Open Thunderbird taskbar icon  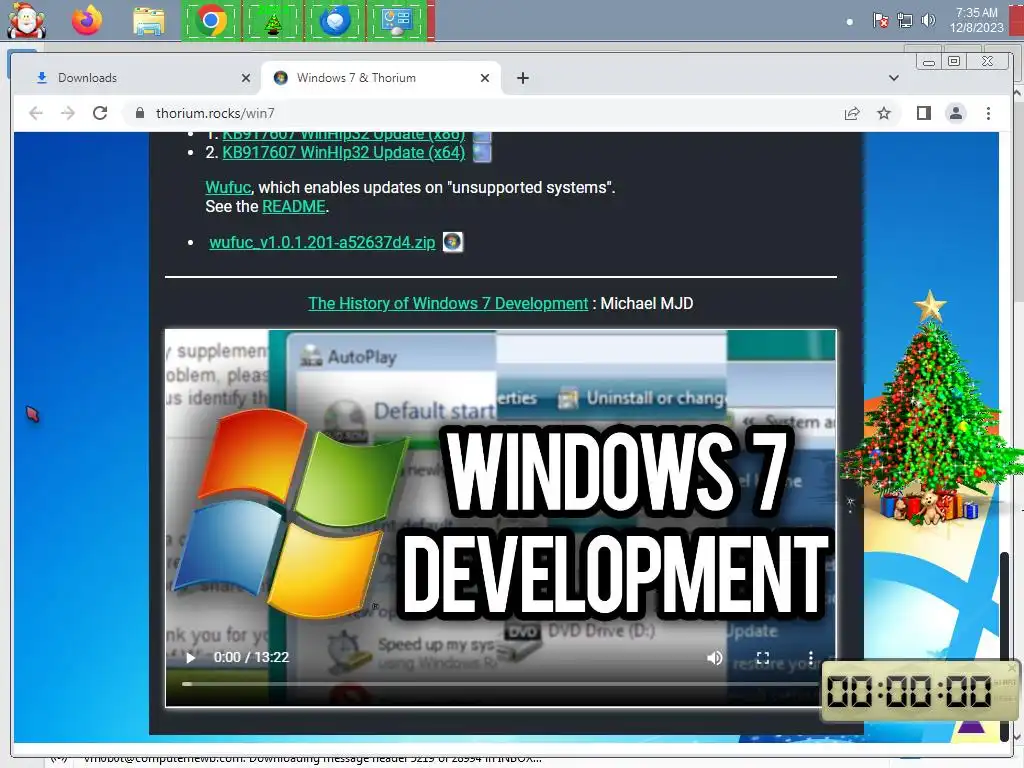[x=335, y=21]
